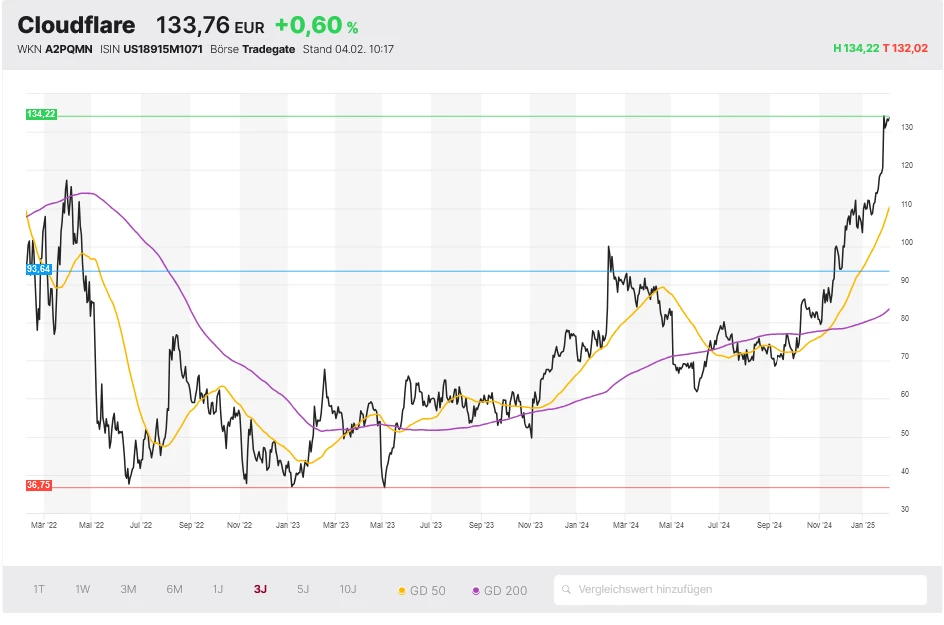Image resolution: width=944 pixels, height=625 pixels.
Task: Click the Tradegate exchange label
Action: [x=268, y=49]
